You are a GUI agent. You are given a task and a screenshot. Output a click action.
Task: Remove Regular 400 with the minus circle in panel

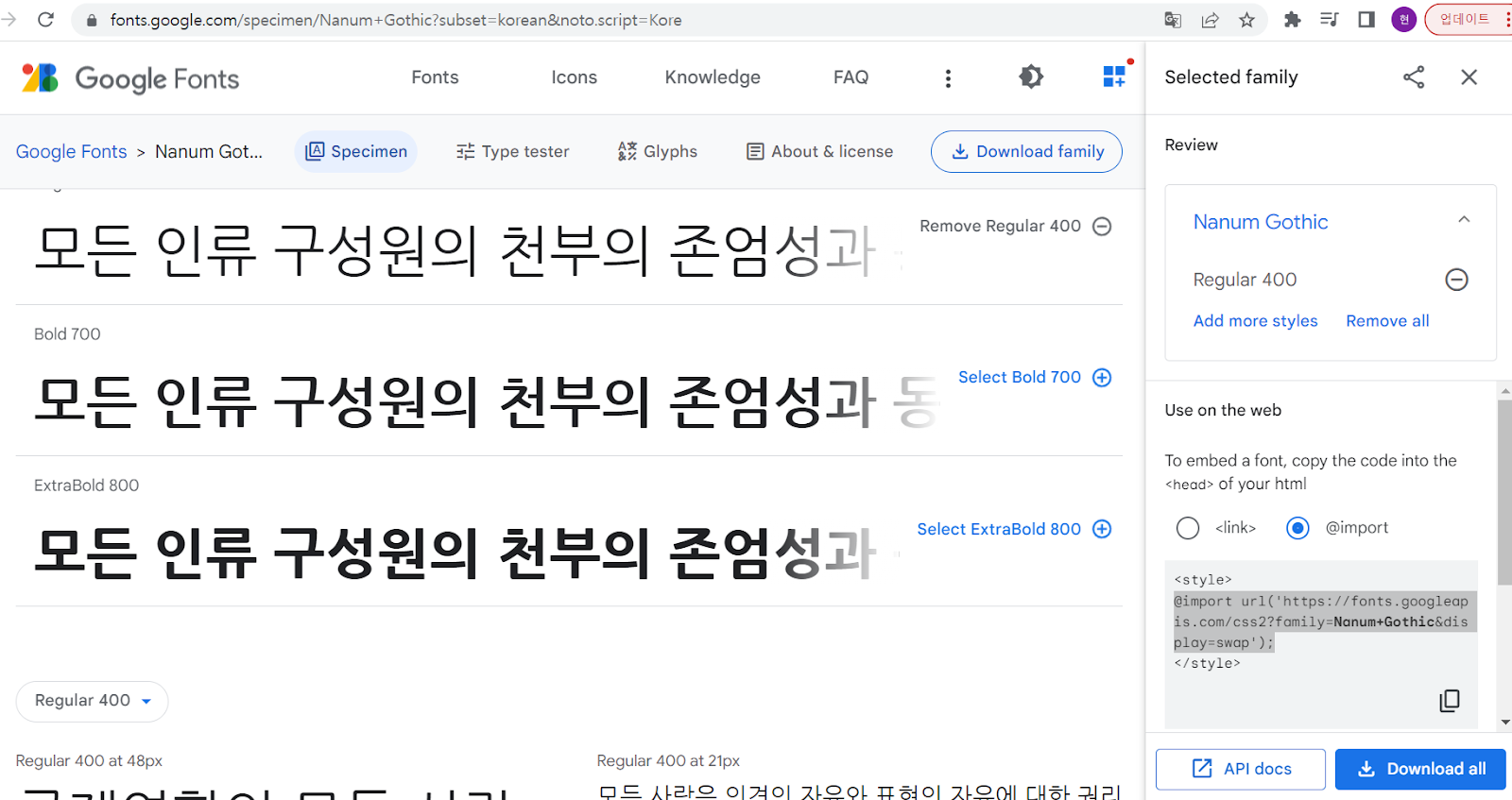1456,280
